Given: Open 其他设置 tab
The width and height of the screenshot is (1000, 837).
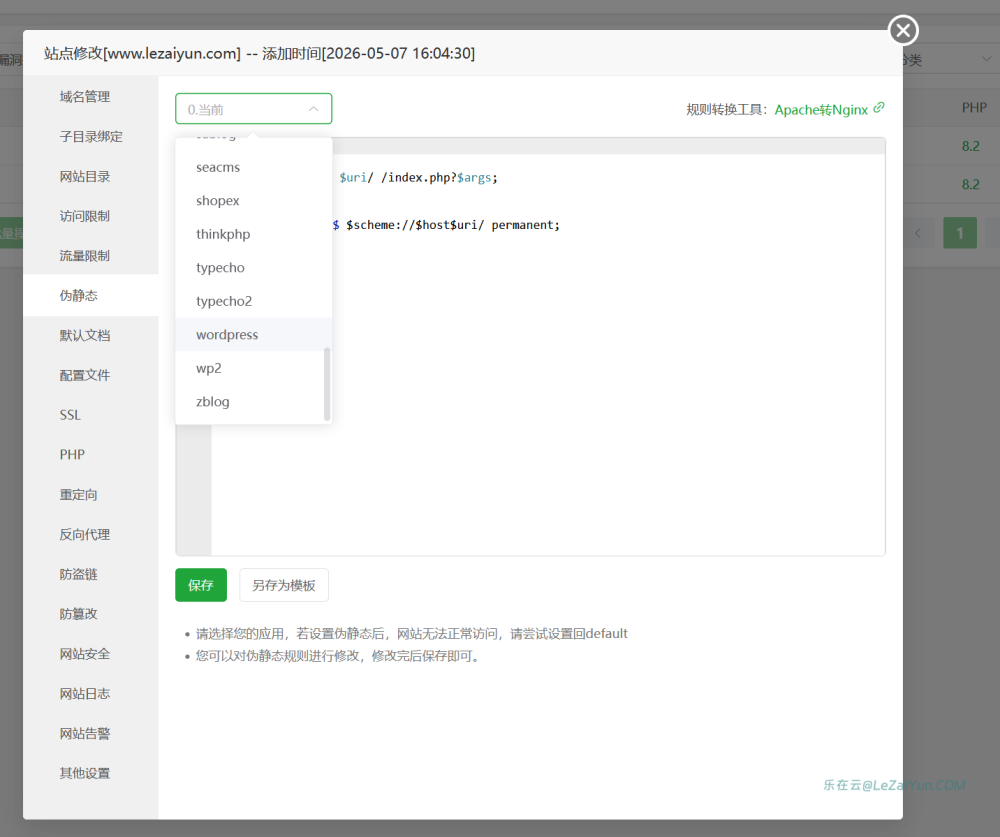Looking at the screenshot, I should point(91,773).
